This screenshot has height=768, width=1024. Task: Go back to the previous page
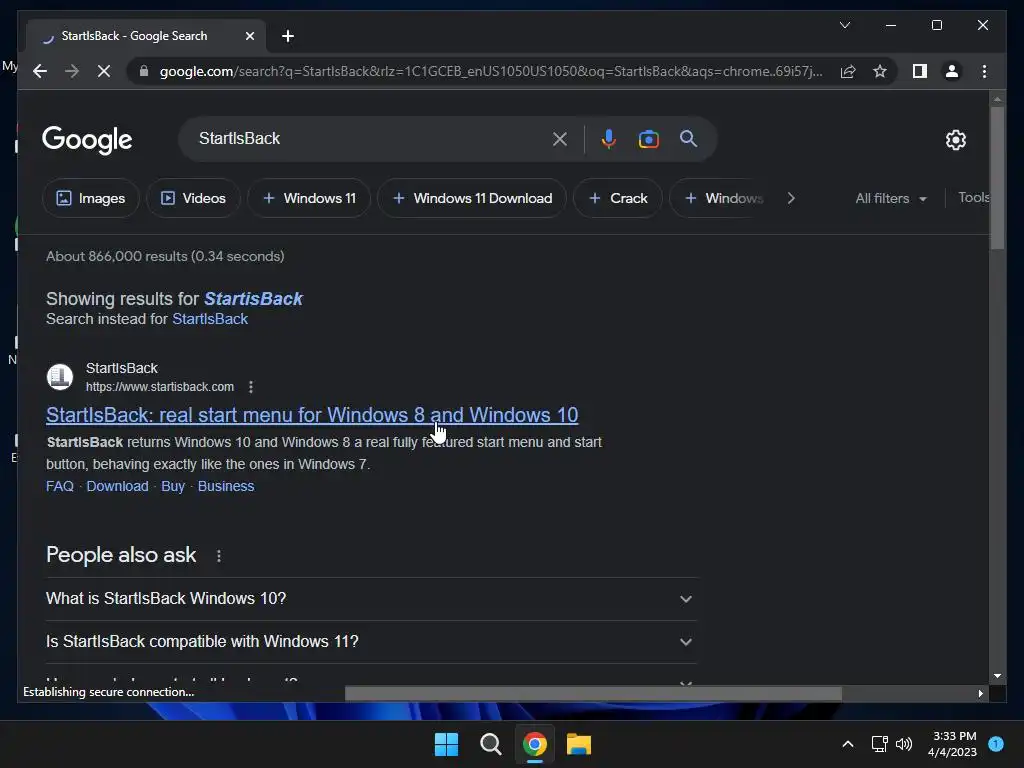pyautogui.click(x=40, y=71)
